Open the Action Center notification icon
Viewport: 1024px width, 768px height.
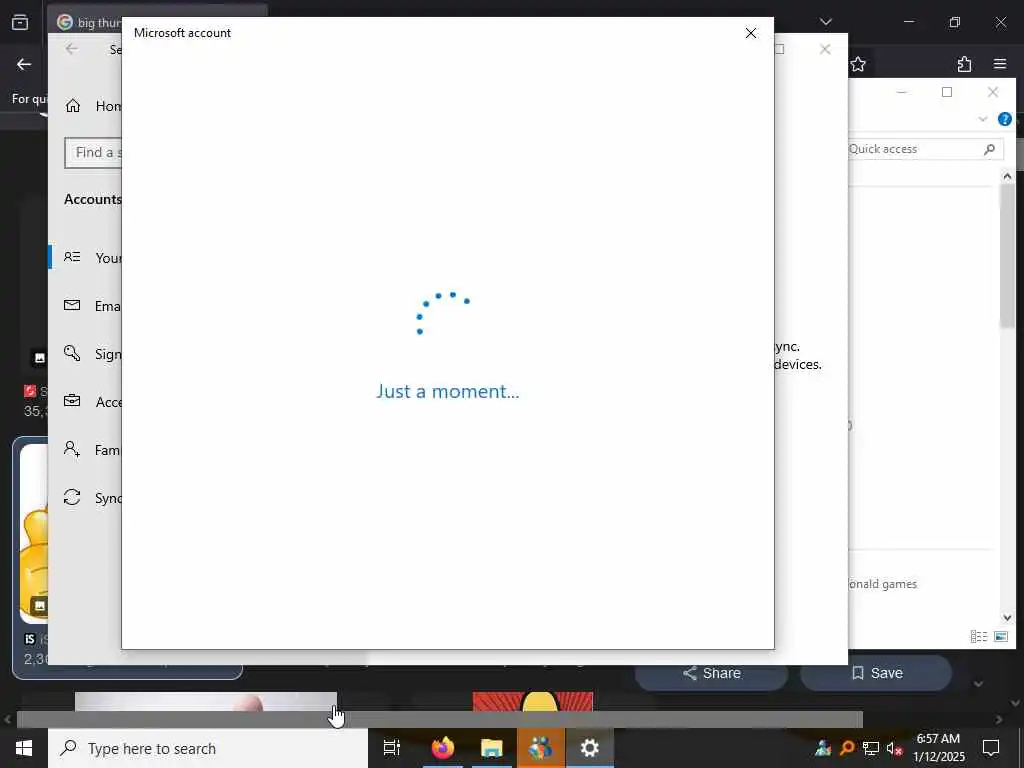[x=991, y=748]
